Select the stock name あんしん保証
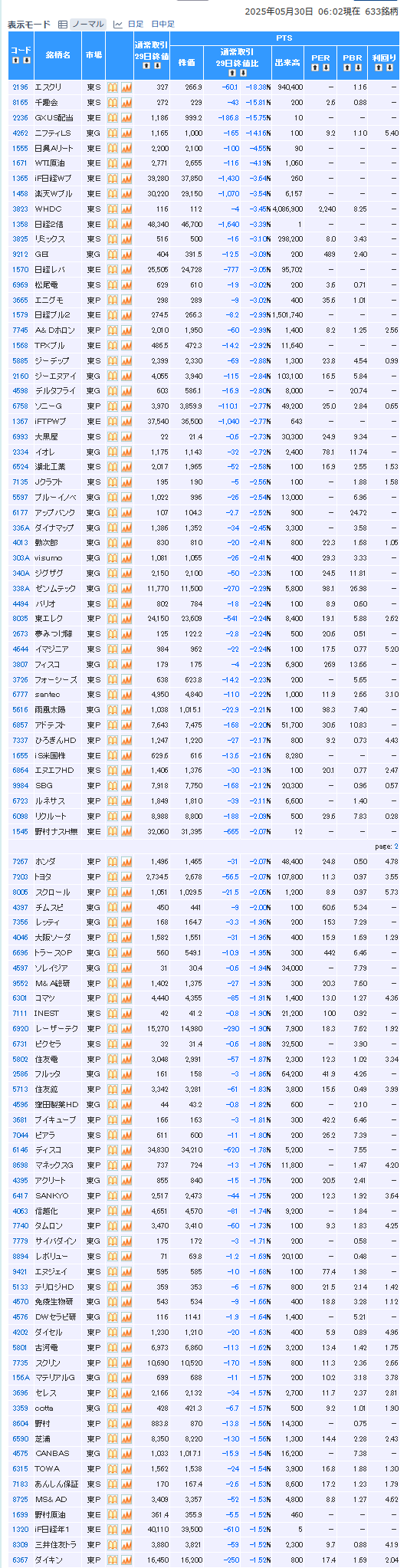The height and width of the screenshot is (1568, 407). tap(57, 1484)
